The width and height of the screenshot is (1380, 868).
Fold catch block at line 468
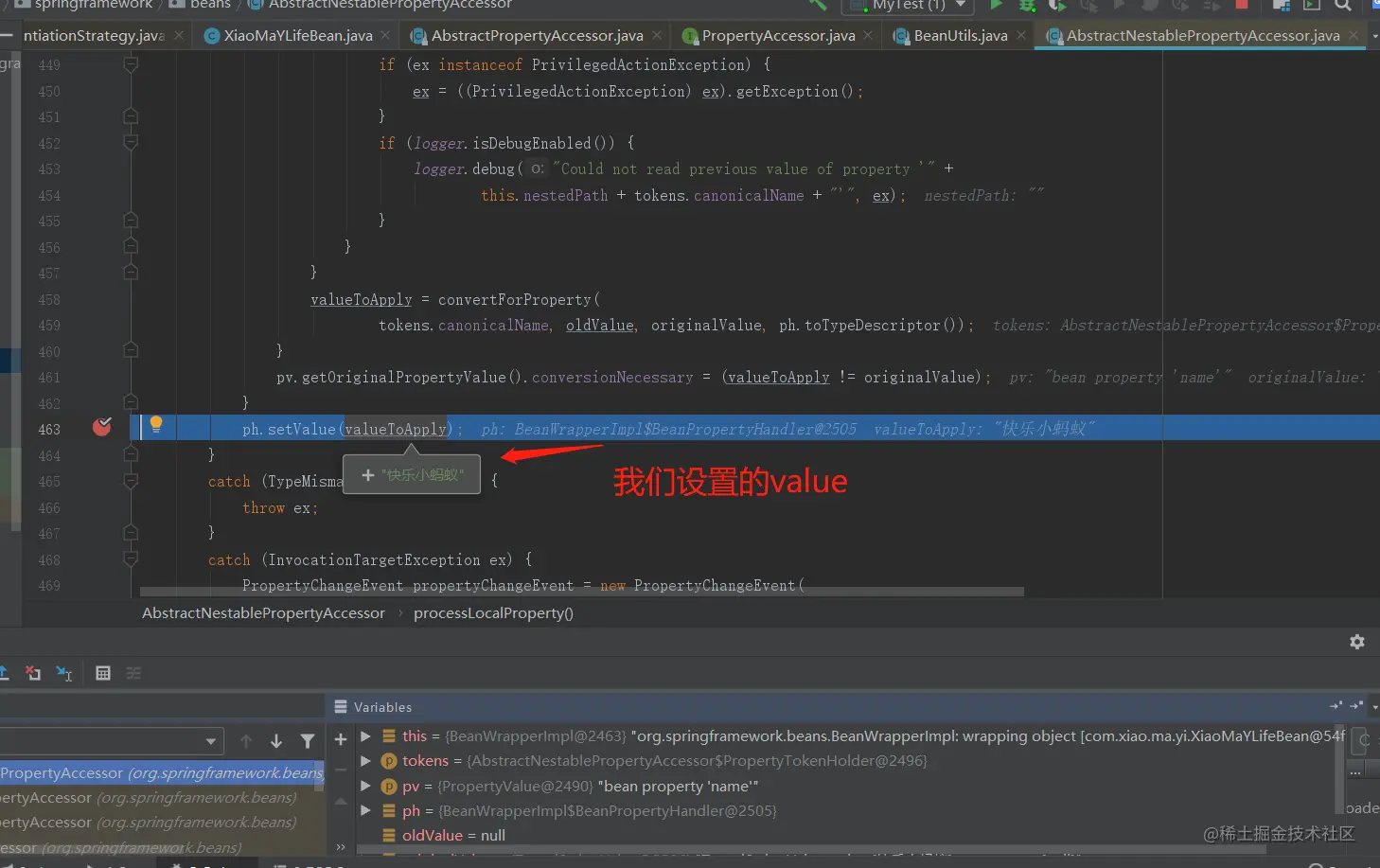pos(131,559)
